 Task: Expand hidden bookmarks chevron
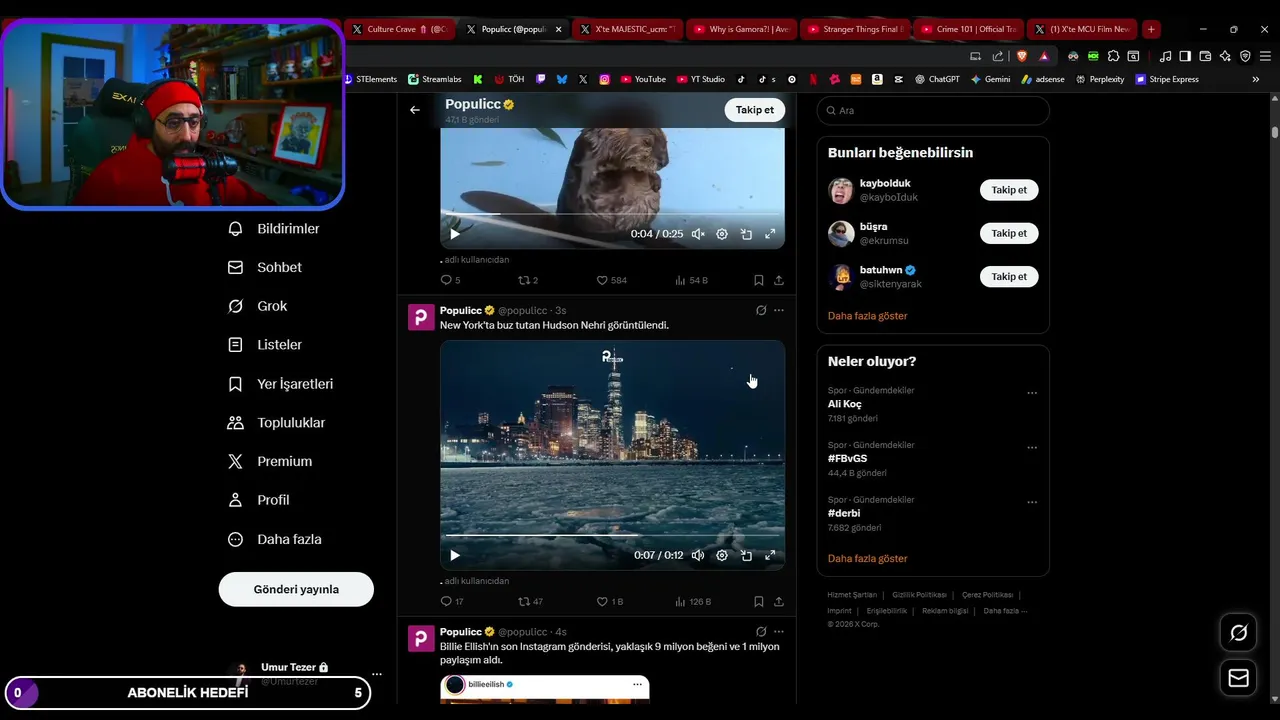pos(1256,79)
